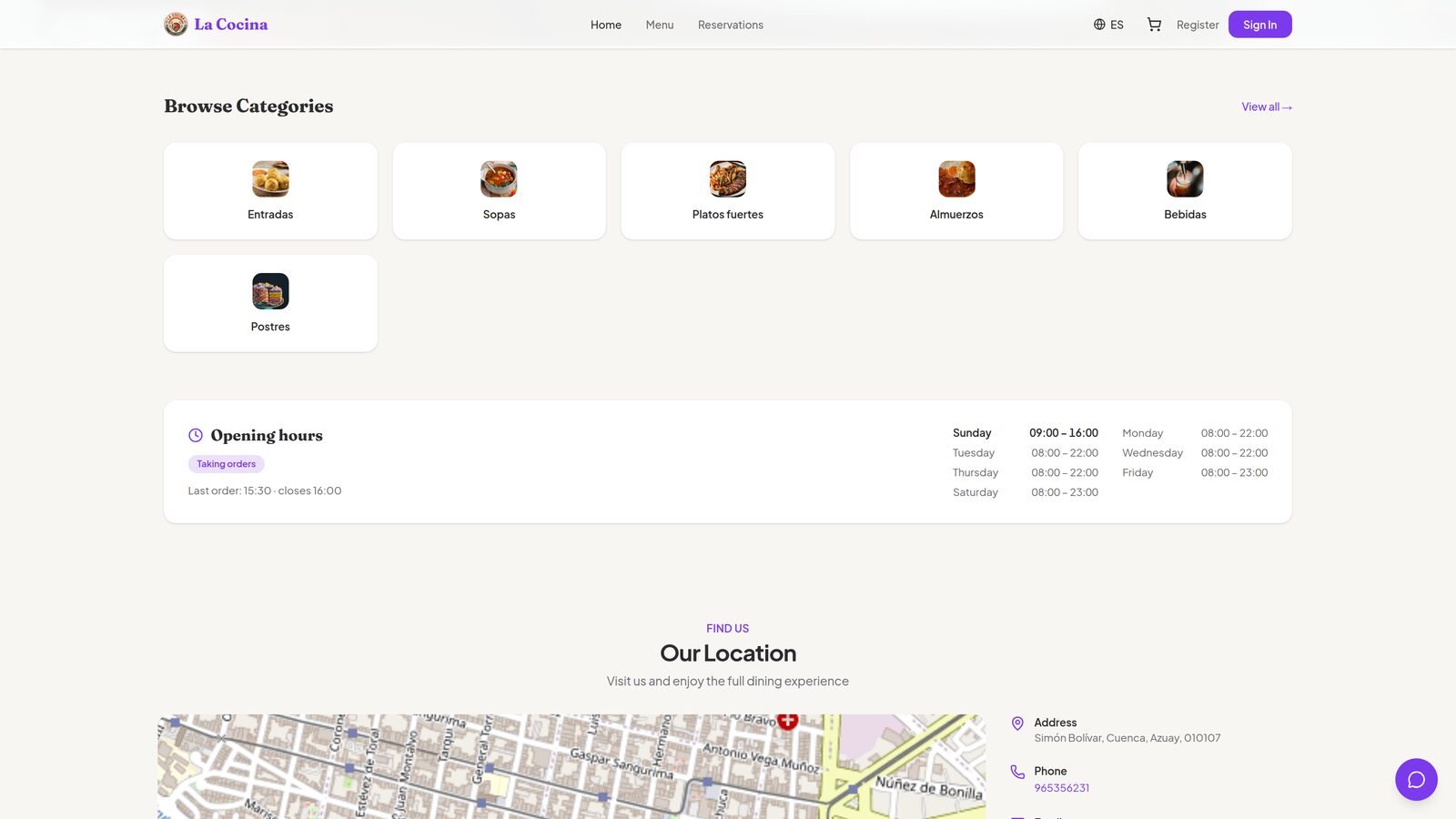The image size is (1456, 819).
Task: Open the Reservations nav item
Action: tap(731, 25)
